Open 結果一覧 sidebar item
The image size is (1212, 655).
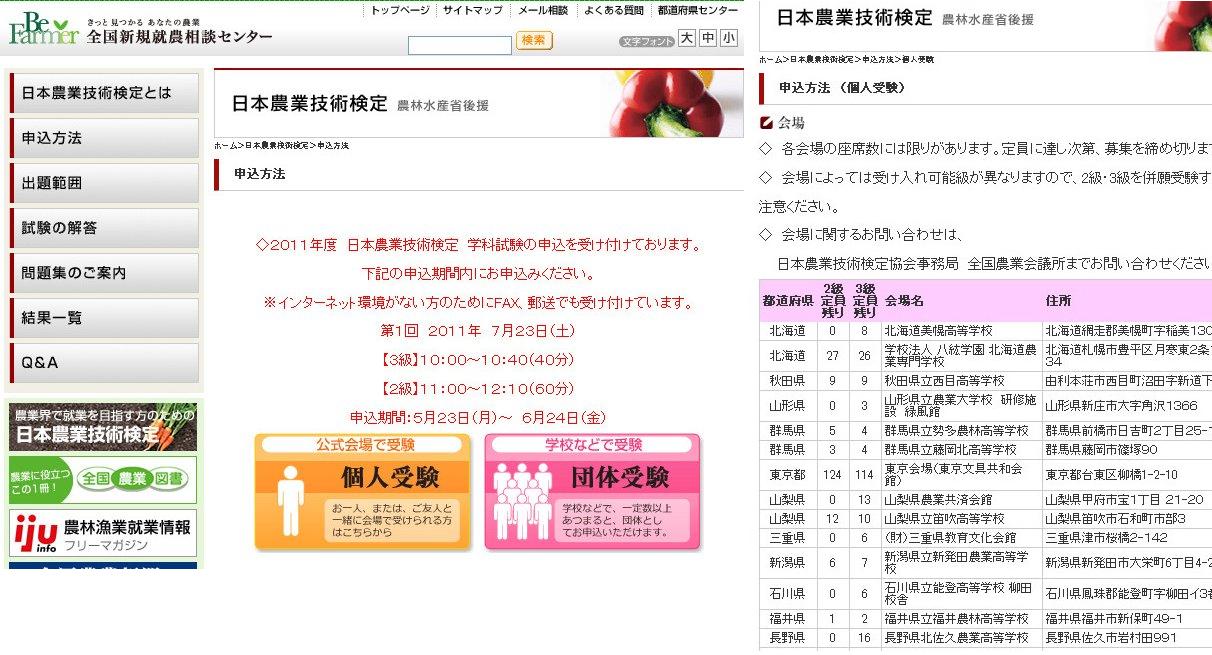104,318
